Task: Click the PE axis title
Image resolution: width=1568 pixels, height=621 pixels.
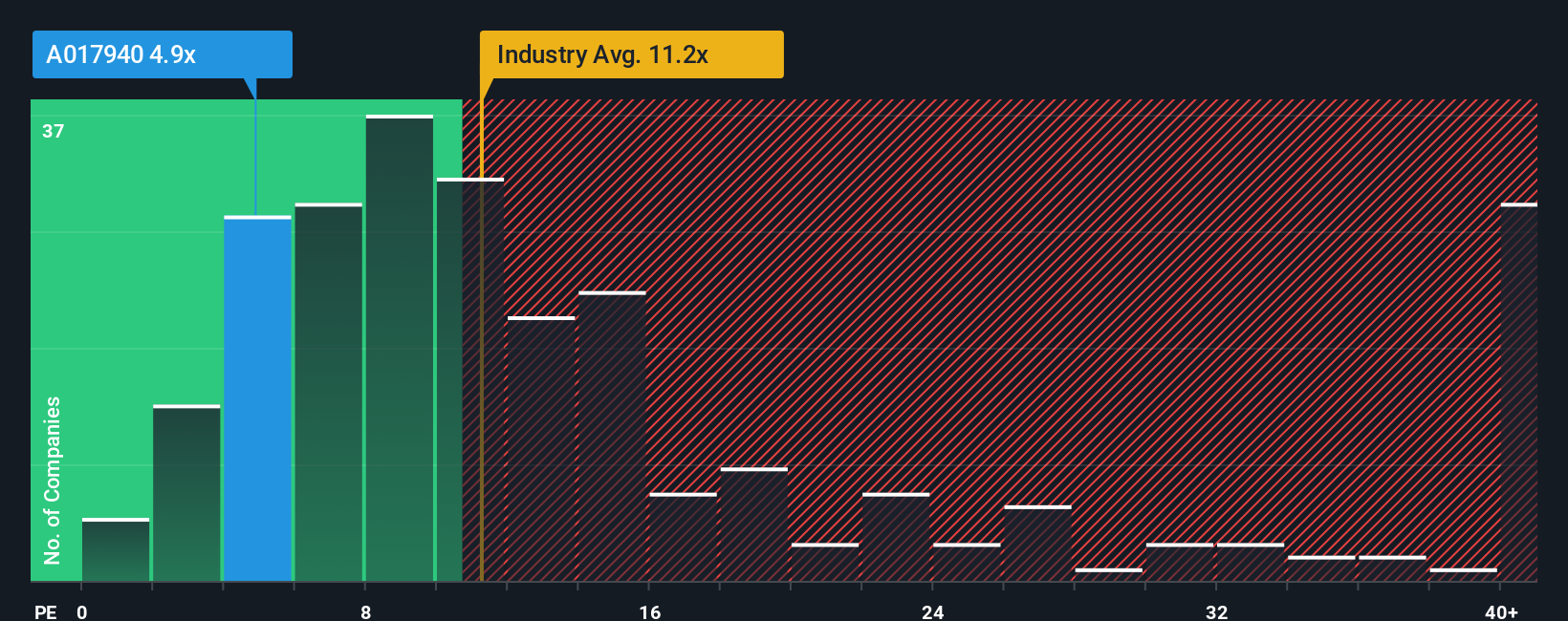Action: [x=46, y=611]
